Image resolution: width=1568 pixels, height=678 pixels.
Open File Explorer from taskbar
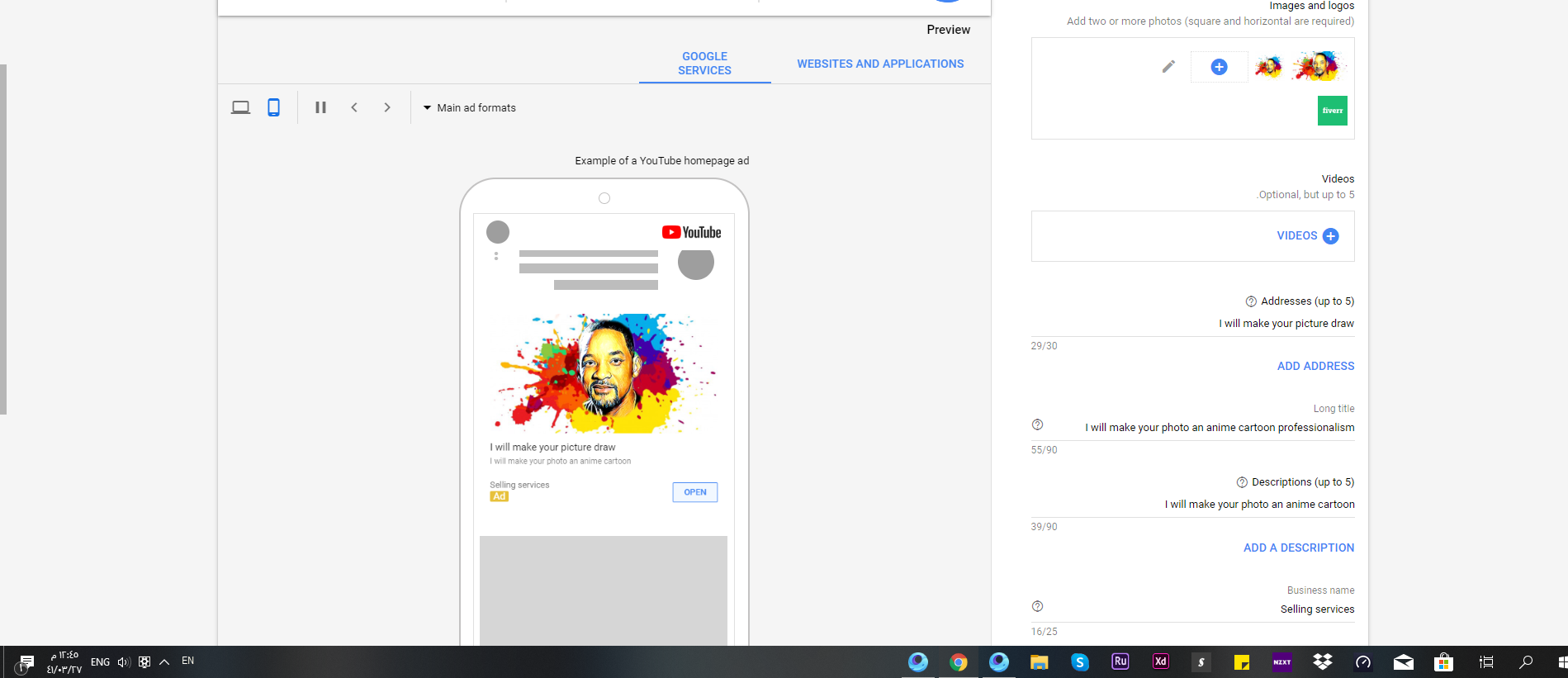[x=1039, y=662]
